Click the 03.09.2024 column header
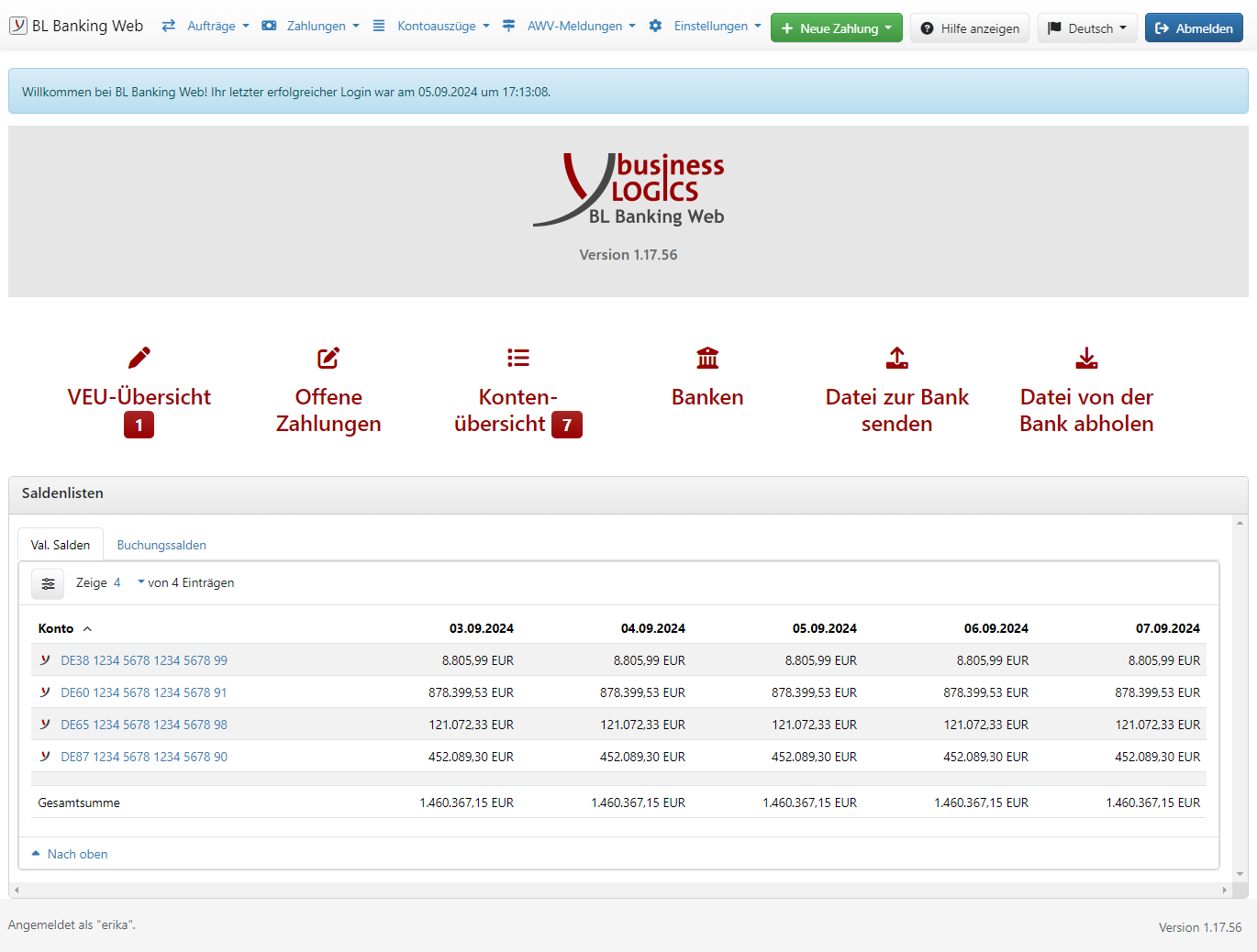The width and height of the screenshot is (1257, 952). (x=482, y=628)
